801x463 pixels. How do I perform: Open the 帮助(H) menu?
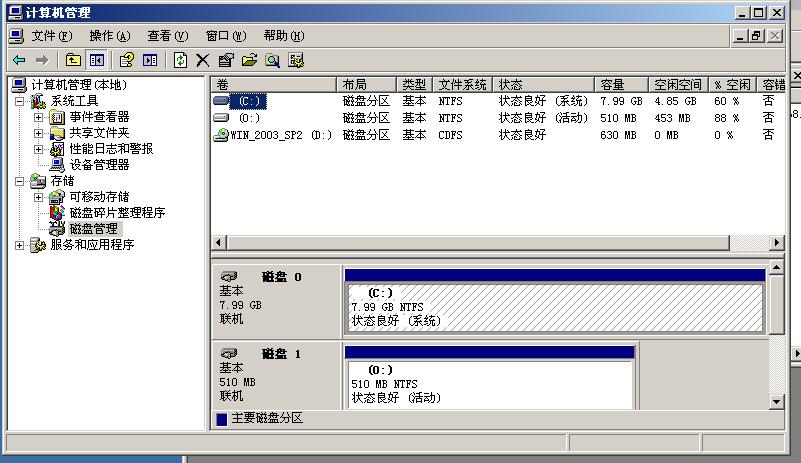coord(284,36)
